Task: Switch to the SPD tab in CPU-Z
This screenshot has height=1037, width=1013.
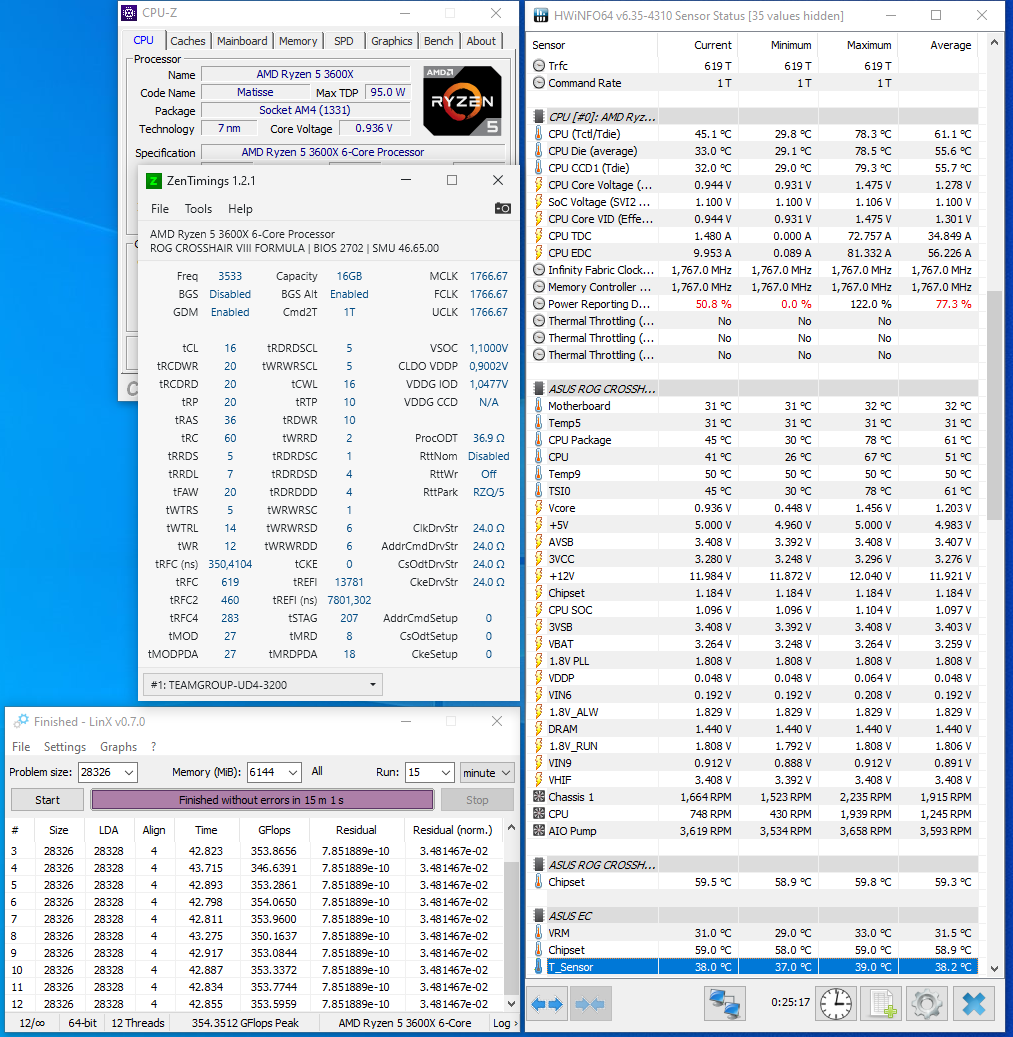Action: pos(343,41)
